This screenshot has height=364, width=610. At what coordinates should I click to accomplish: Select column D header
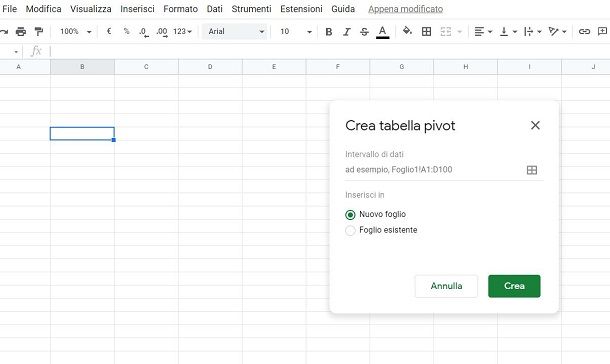210,67
